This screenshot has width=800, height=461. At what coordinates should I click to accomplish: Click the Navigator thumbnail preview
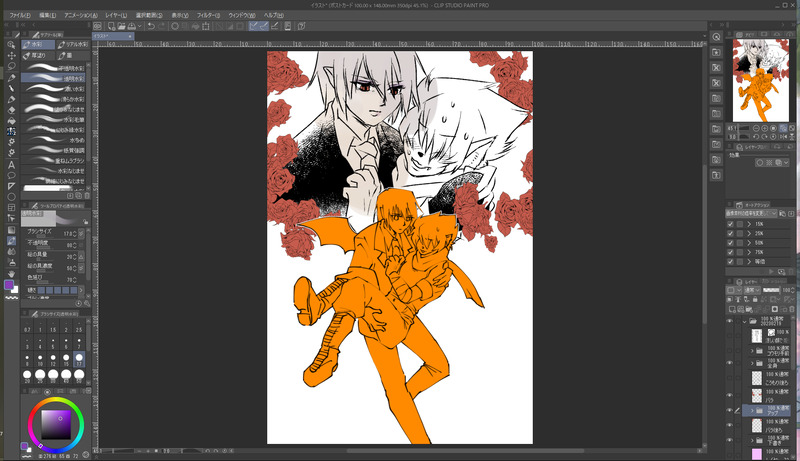pos(760,81)
